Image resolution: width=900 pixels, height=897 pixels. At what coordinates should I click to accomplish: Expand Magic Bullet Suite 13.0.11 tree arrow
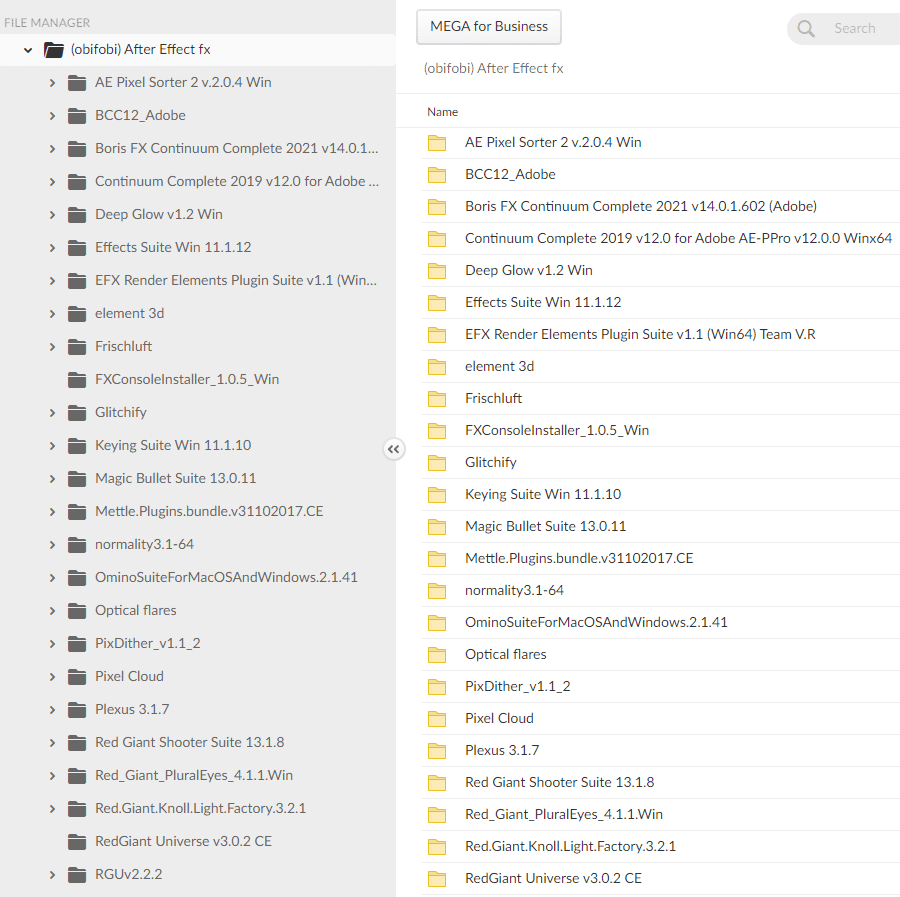pyautogui.click(x=52, y=479)
